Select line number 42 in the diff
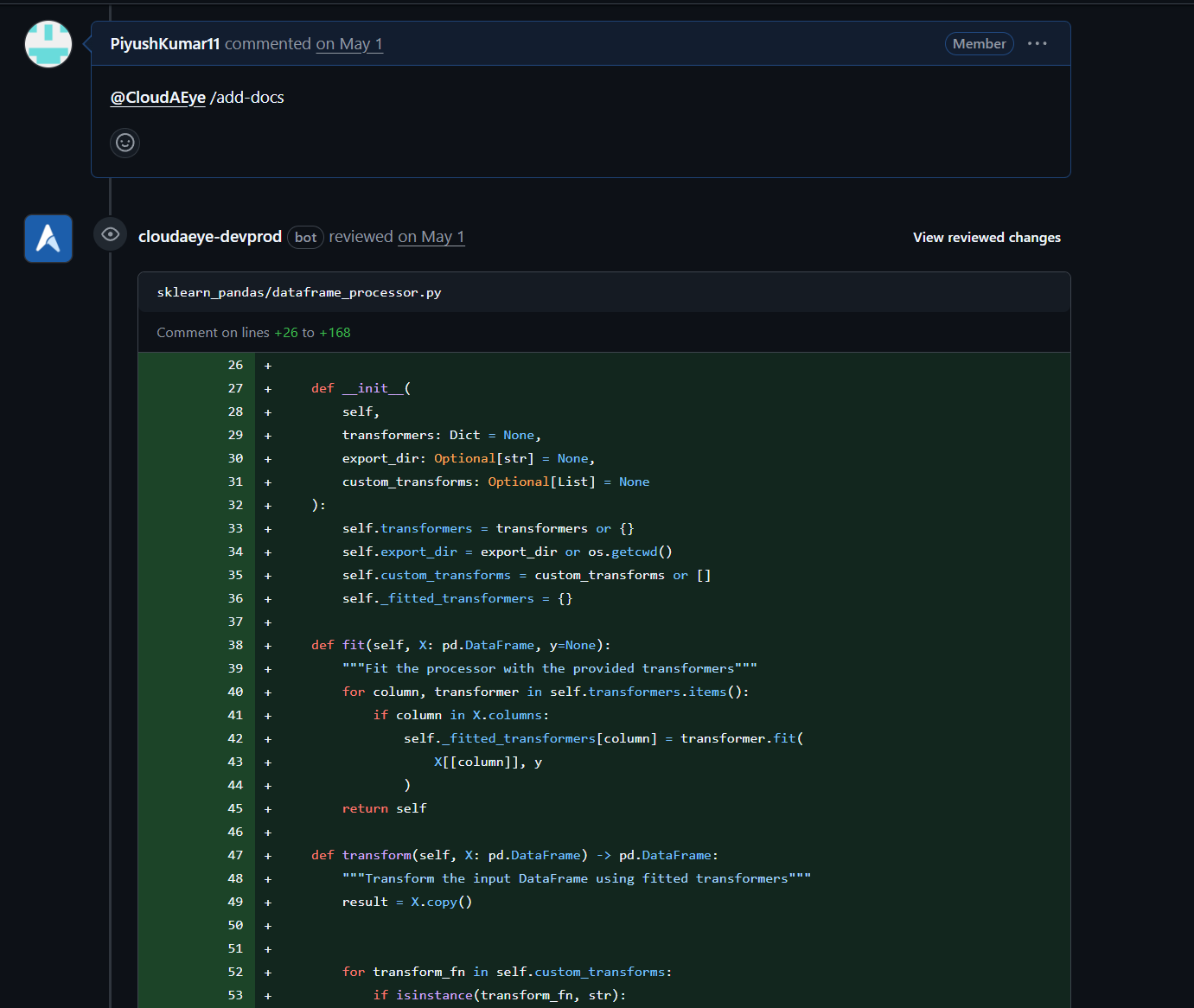The width and height of the screenshot is (1194, 1008). (x=235, y=738)
